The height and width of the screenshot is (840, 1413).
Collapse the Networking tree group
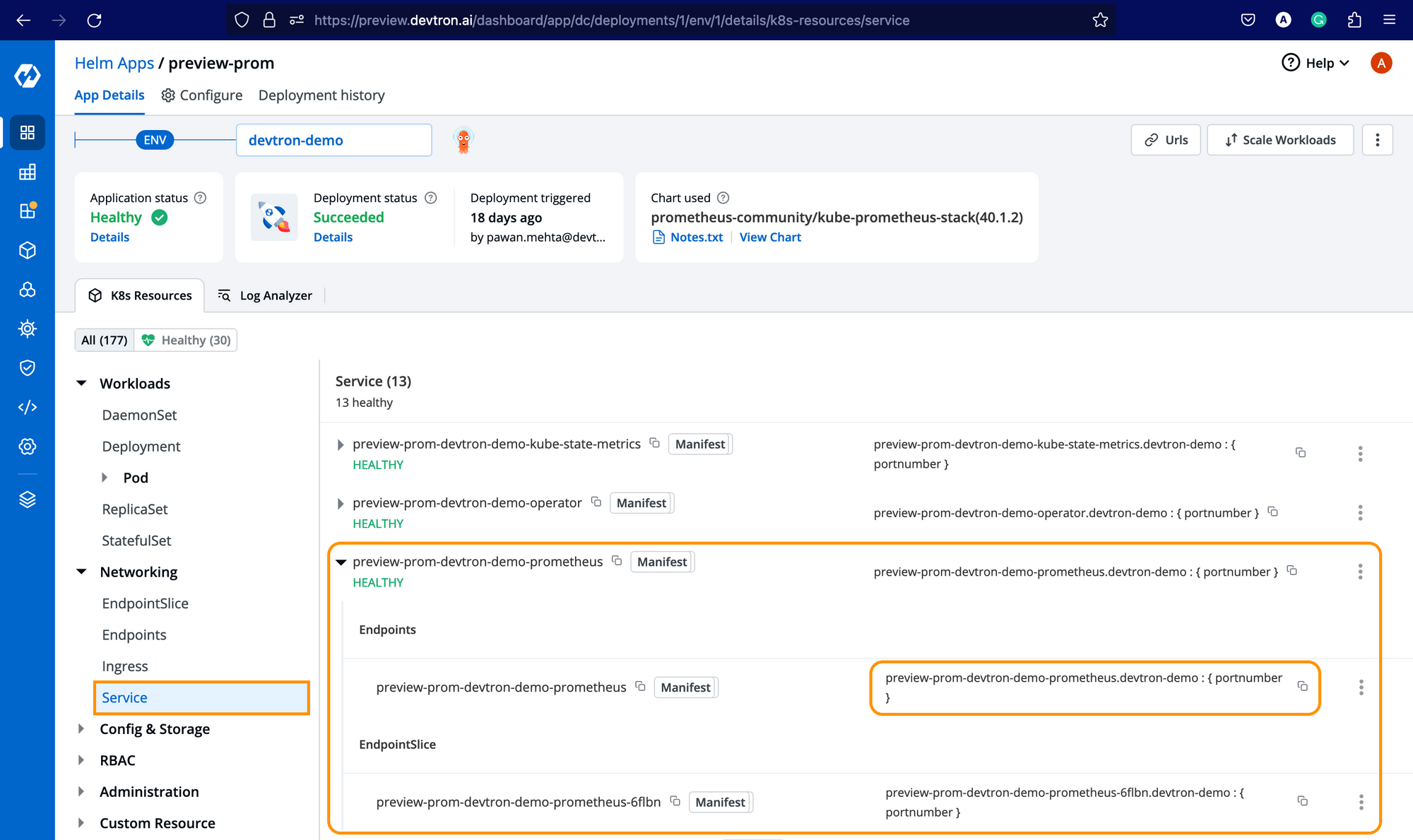82,572
